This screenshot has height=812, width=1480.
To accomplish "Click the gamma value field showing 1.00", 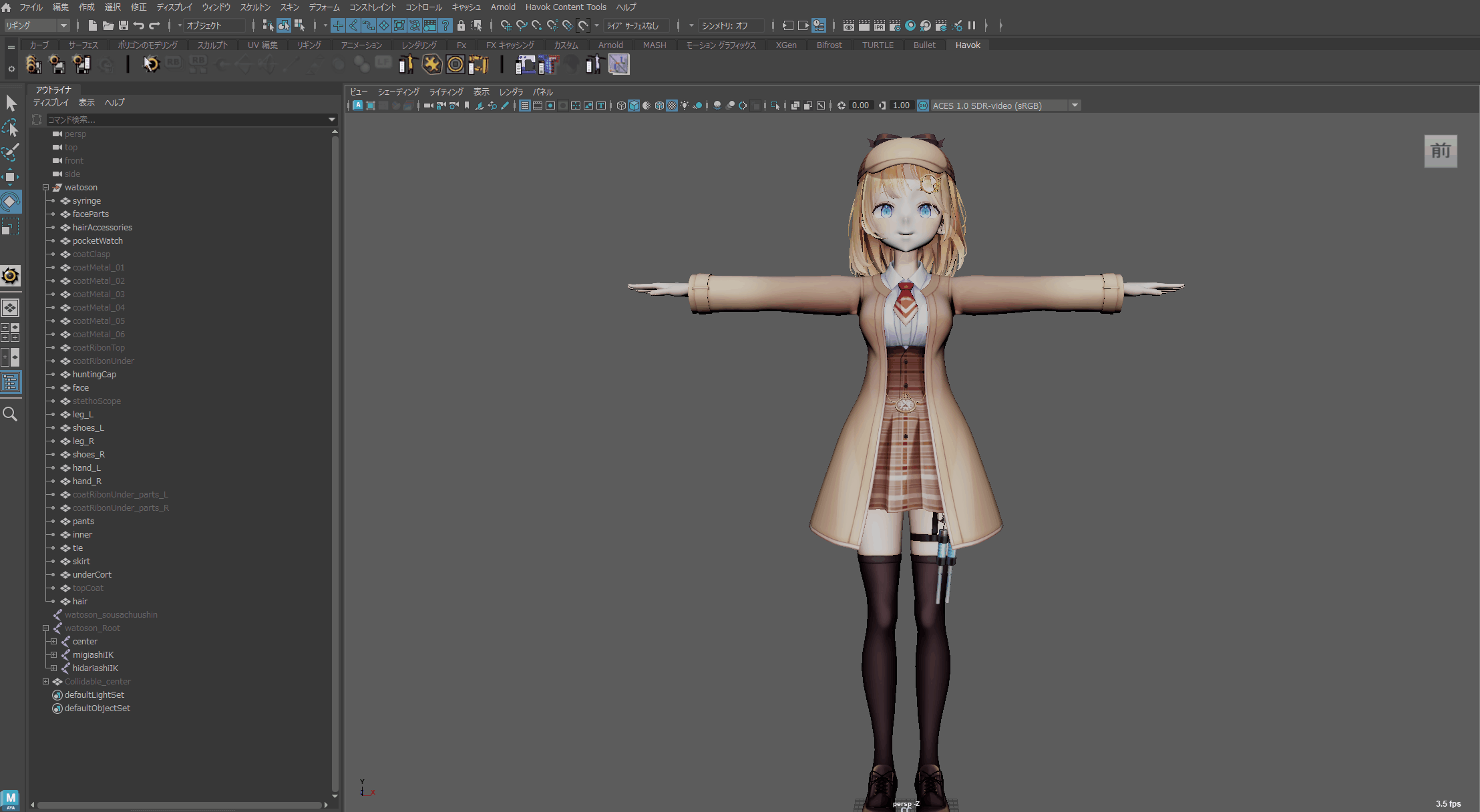I will point(901,106).
